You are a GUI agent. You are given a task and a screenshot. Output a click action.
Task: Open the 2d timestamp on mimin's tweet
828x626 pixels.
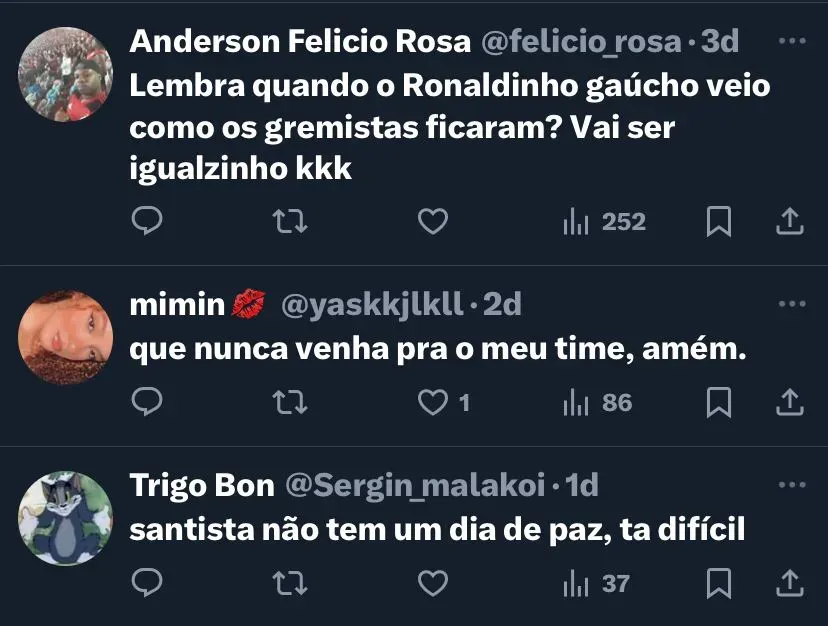point(502,304)
